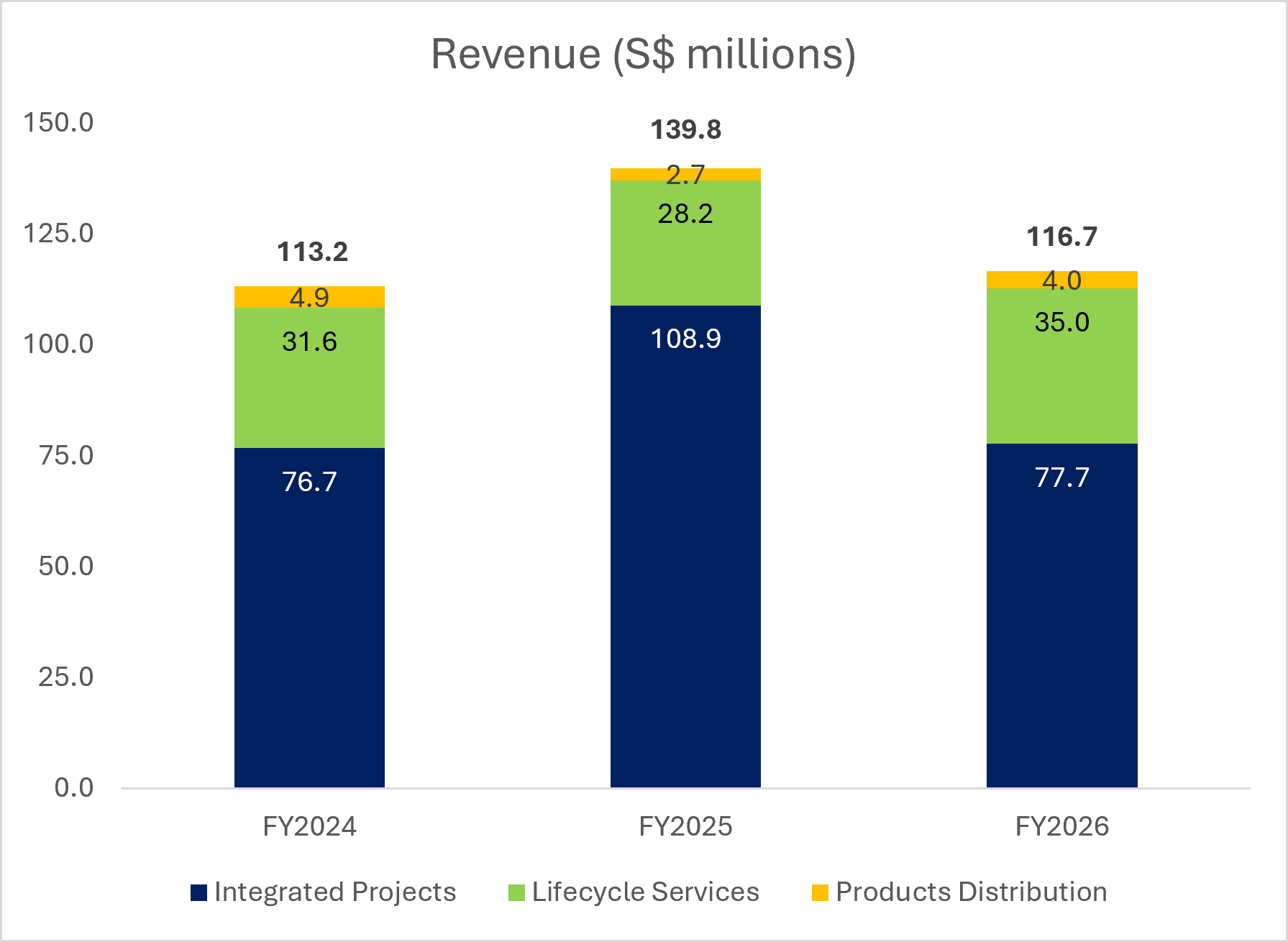Click the total label 139.8

coord(686,129)
